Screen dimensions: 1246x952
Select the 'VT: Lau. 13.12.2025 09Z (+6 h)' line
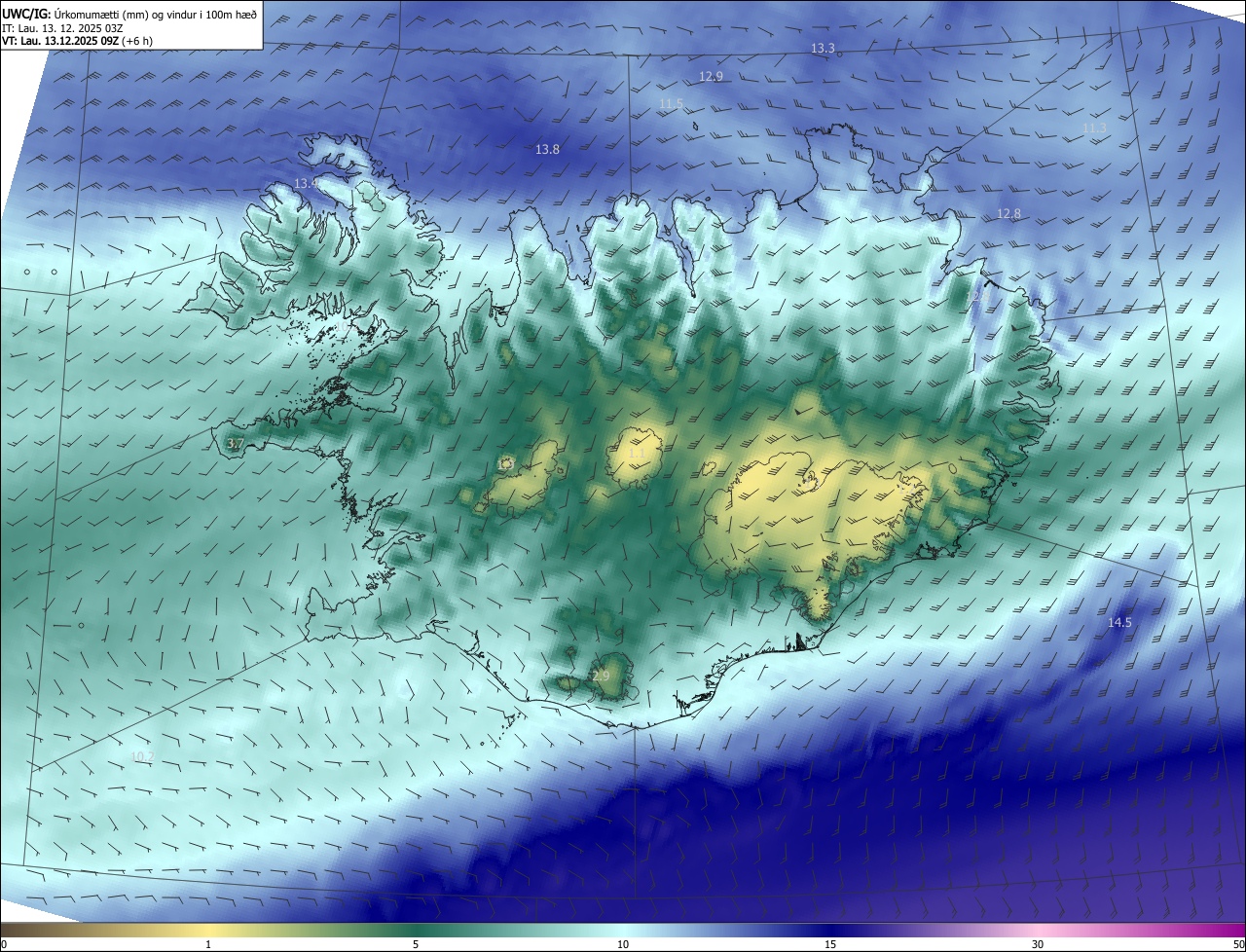coord(78,41)
